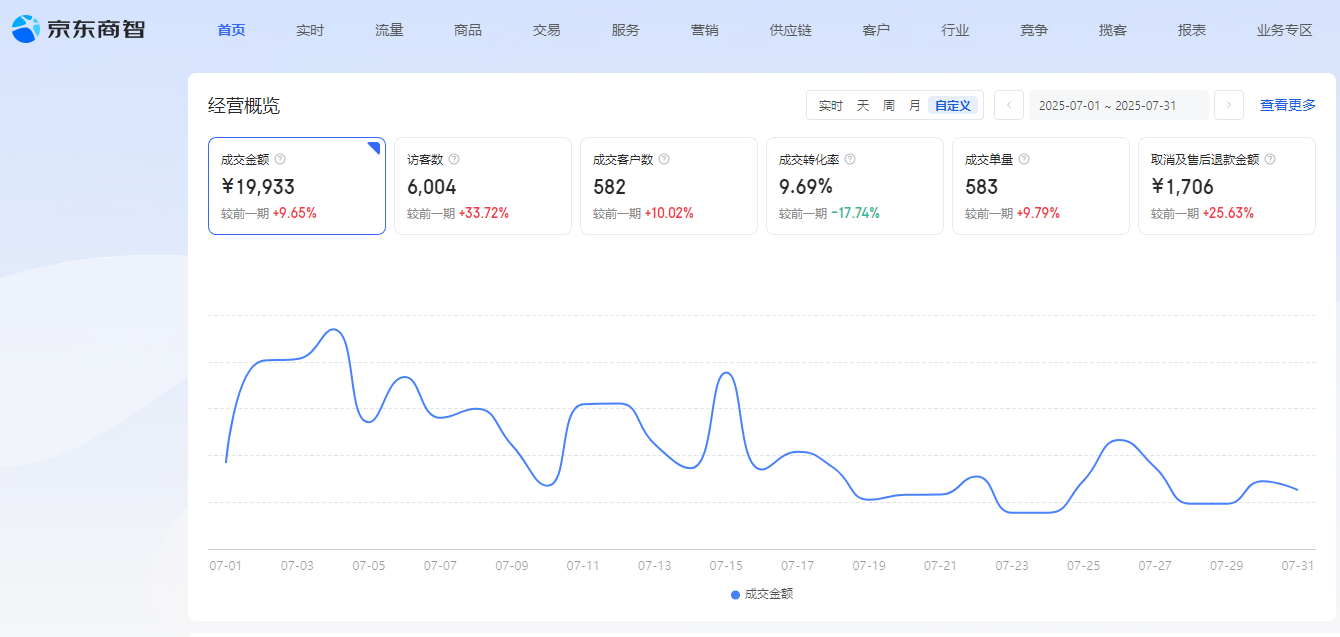This screenshot has width=1340, height=637.
Task: Select the 访客数 6,004 metric card
Action: pos(483,186)
